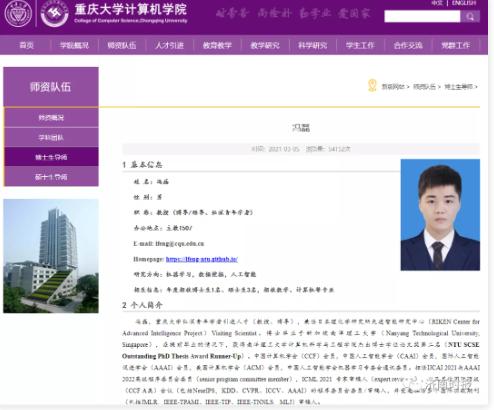494x410 pixels.
Task: Open the Homepage github.io hyperlink
Action: point(202,259)
